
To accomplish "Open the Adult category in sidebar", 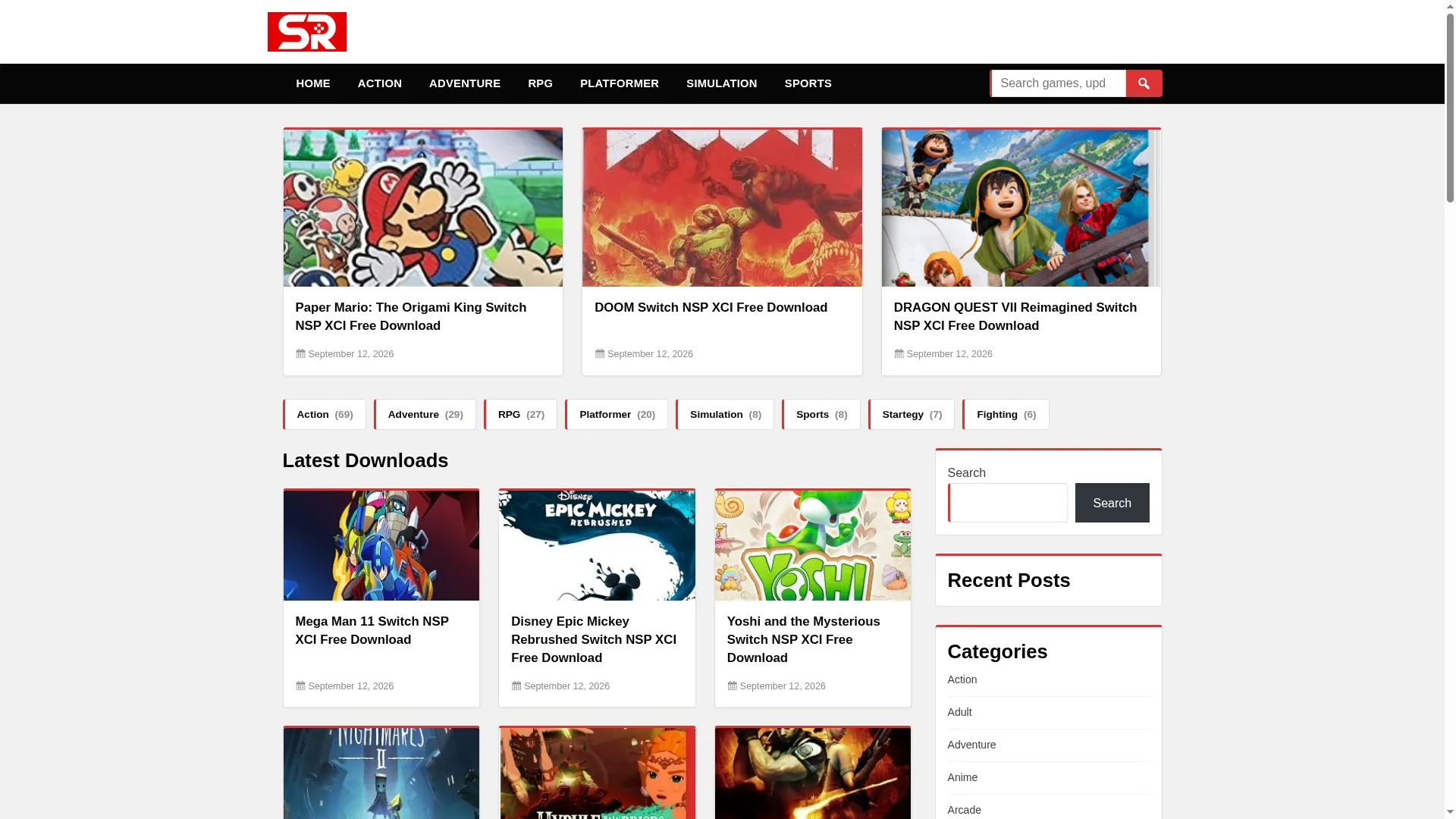I will pos(960,712).
